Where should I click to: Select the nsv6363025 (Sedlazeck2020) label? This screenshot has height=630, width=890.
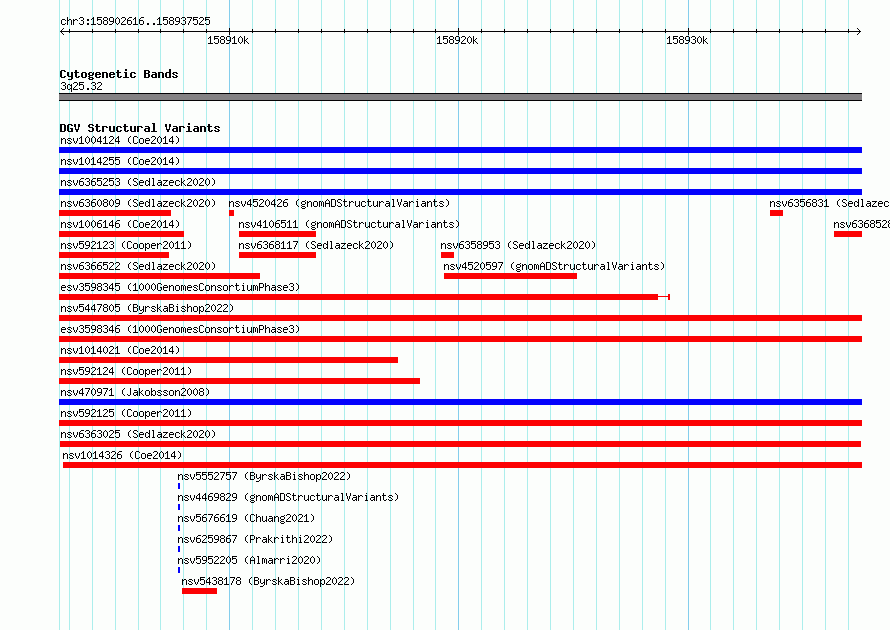point(138,434)
